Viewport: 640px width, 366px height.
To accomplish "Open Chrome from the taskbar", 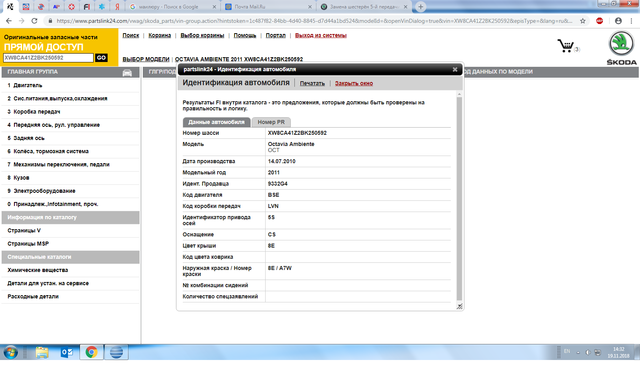I will [x=91, y=352].
